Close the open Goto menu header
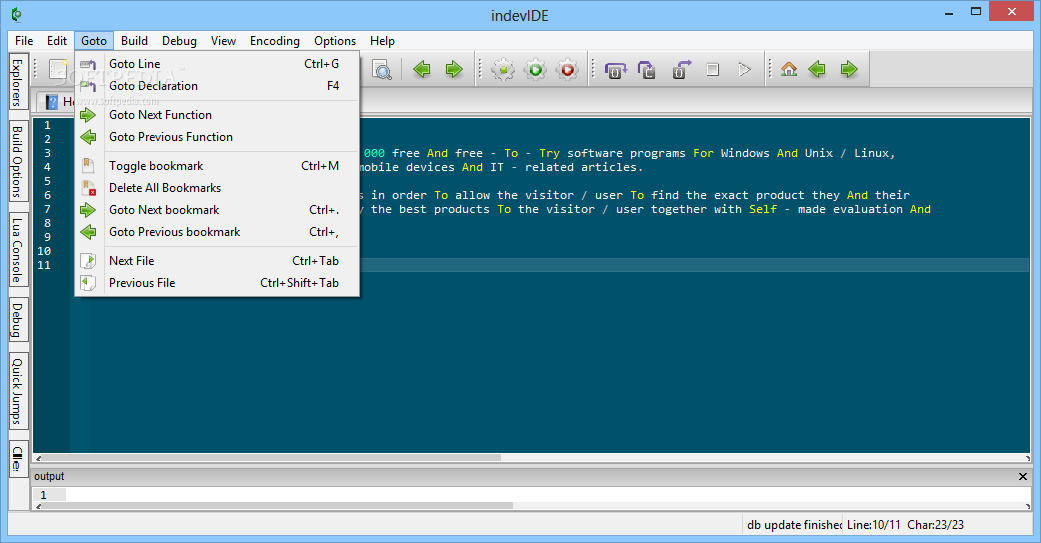 click(x=94, y=40)
